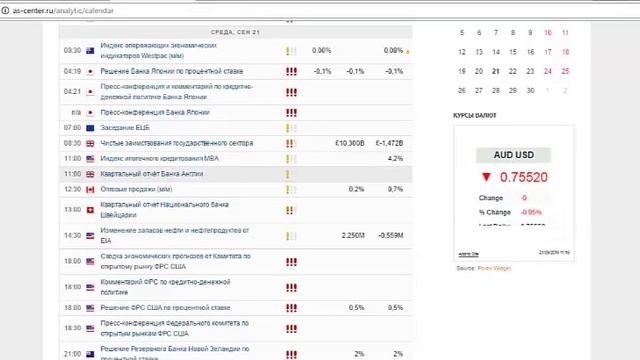Click Switzerland flag on the 13:00 row
640x360 pixels.
point(90,210)
